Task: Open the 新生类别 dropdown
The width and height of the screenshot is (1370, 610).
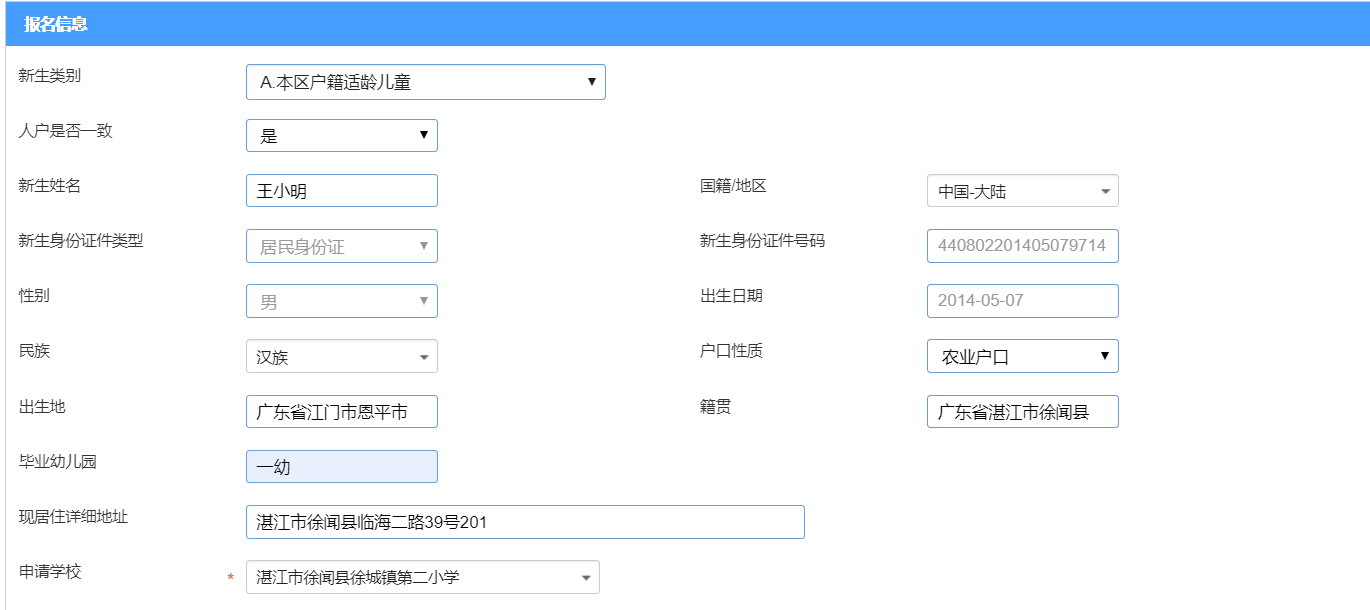Action: (425, 82)
